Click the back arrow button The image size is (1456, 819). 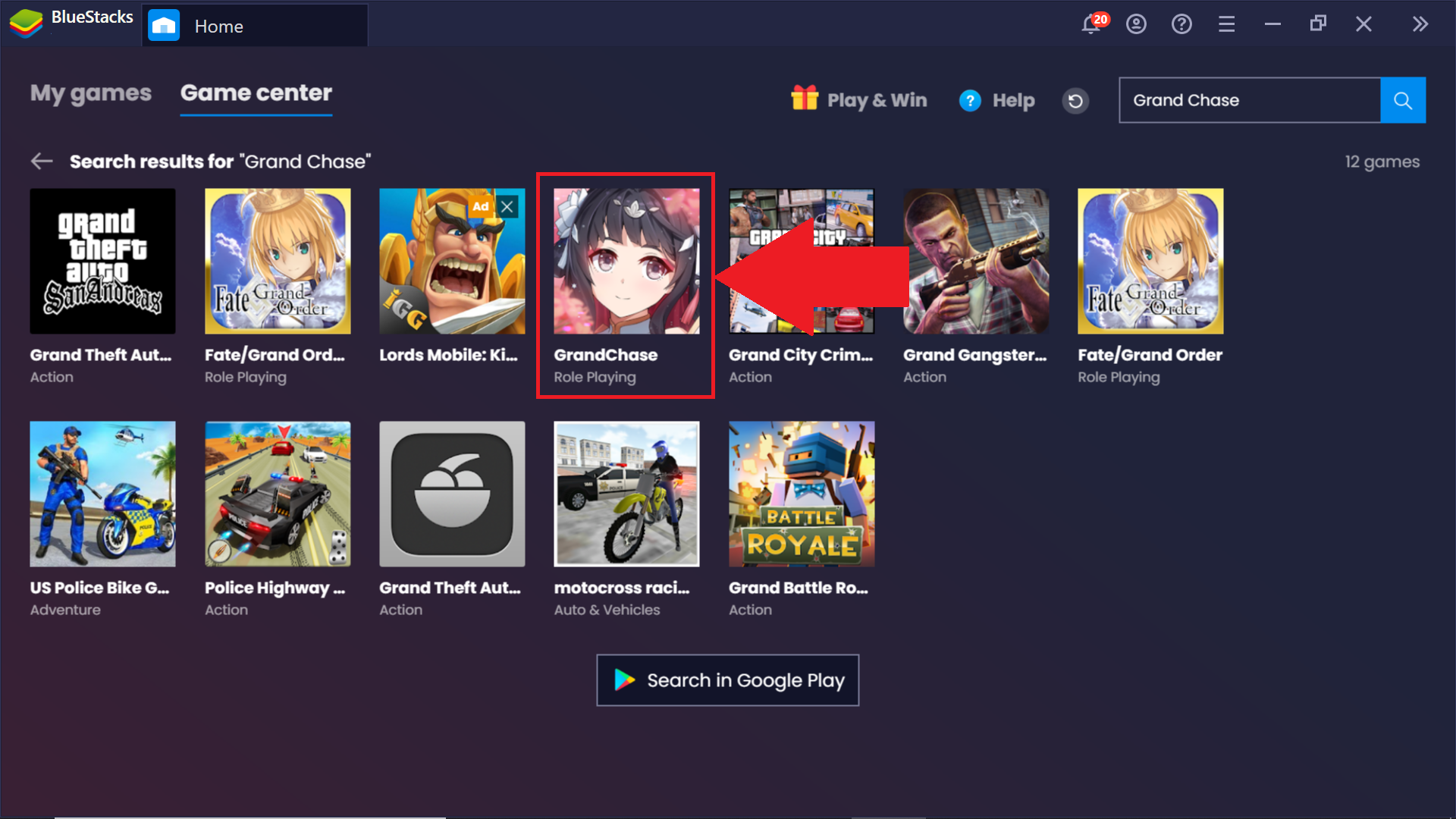point(42,161)
